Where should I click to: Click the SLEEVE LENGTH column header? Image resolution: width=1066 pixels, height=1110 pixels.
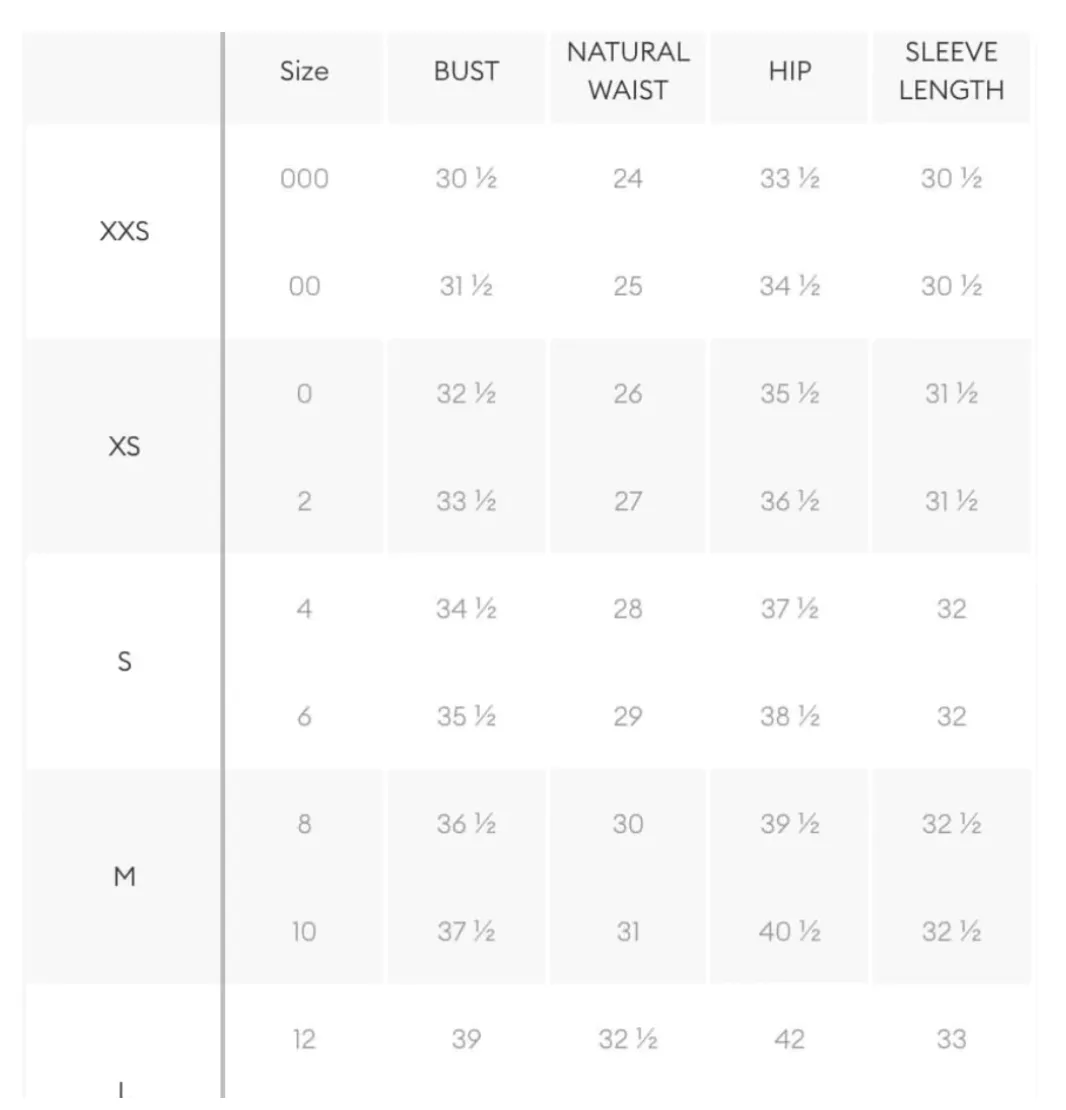(951, 71)
